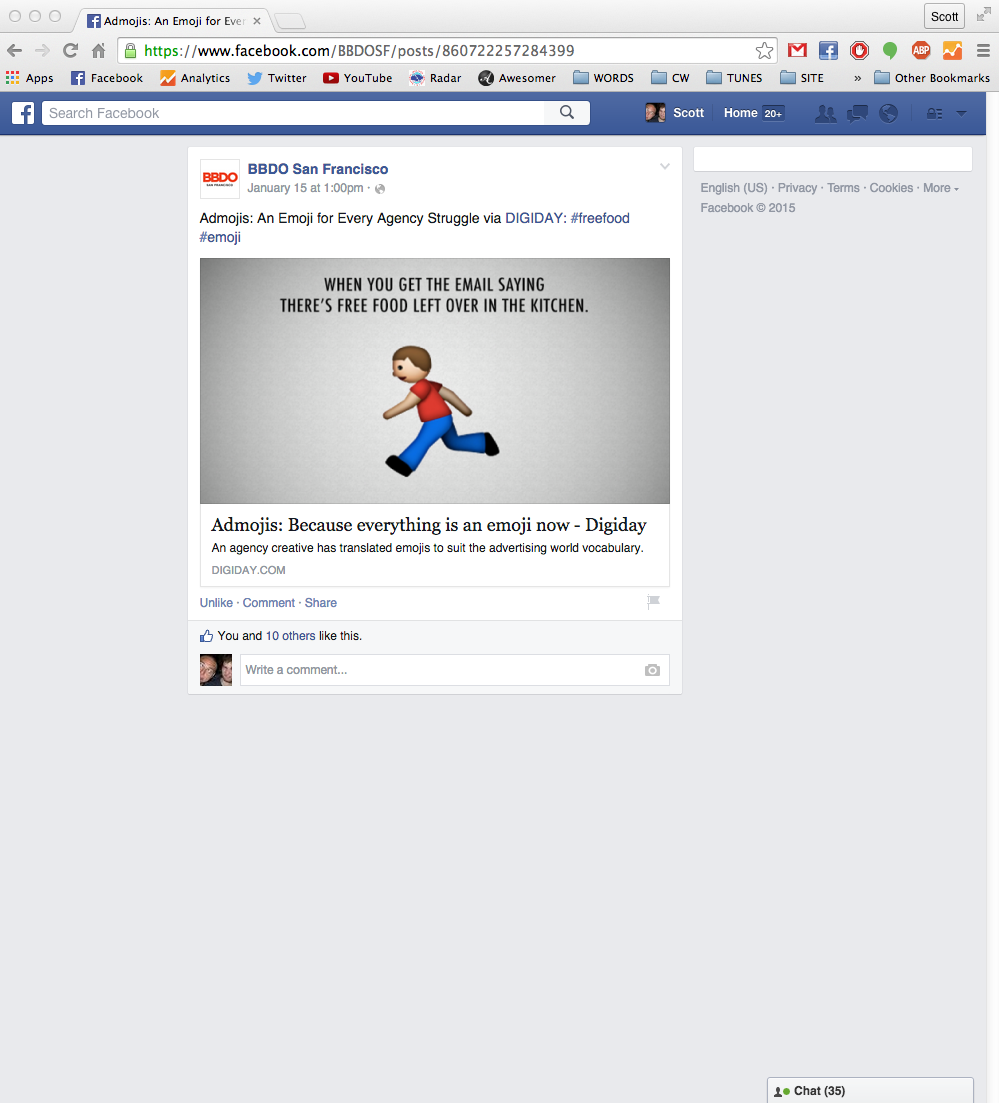Show hidden bookmarks with double chevron
The width and height of the screenshot is (999, 1103).
pyautogui.click(x=858, y=78)
